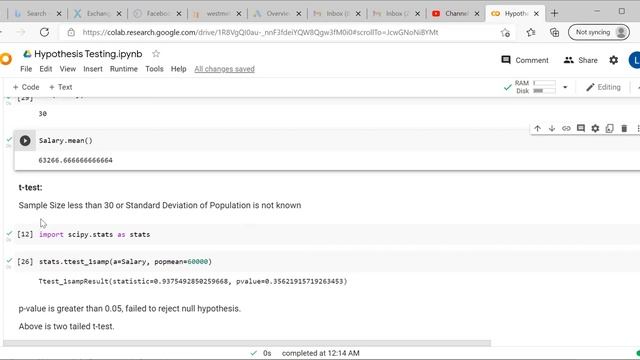Open Colab settings gear
Image resolution: width=640 pixels, height=360 pixels.
[613, 60]
